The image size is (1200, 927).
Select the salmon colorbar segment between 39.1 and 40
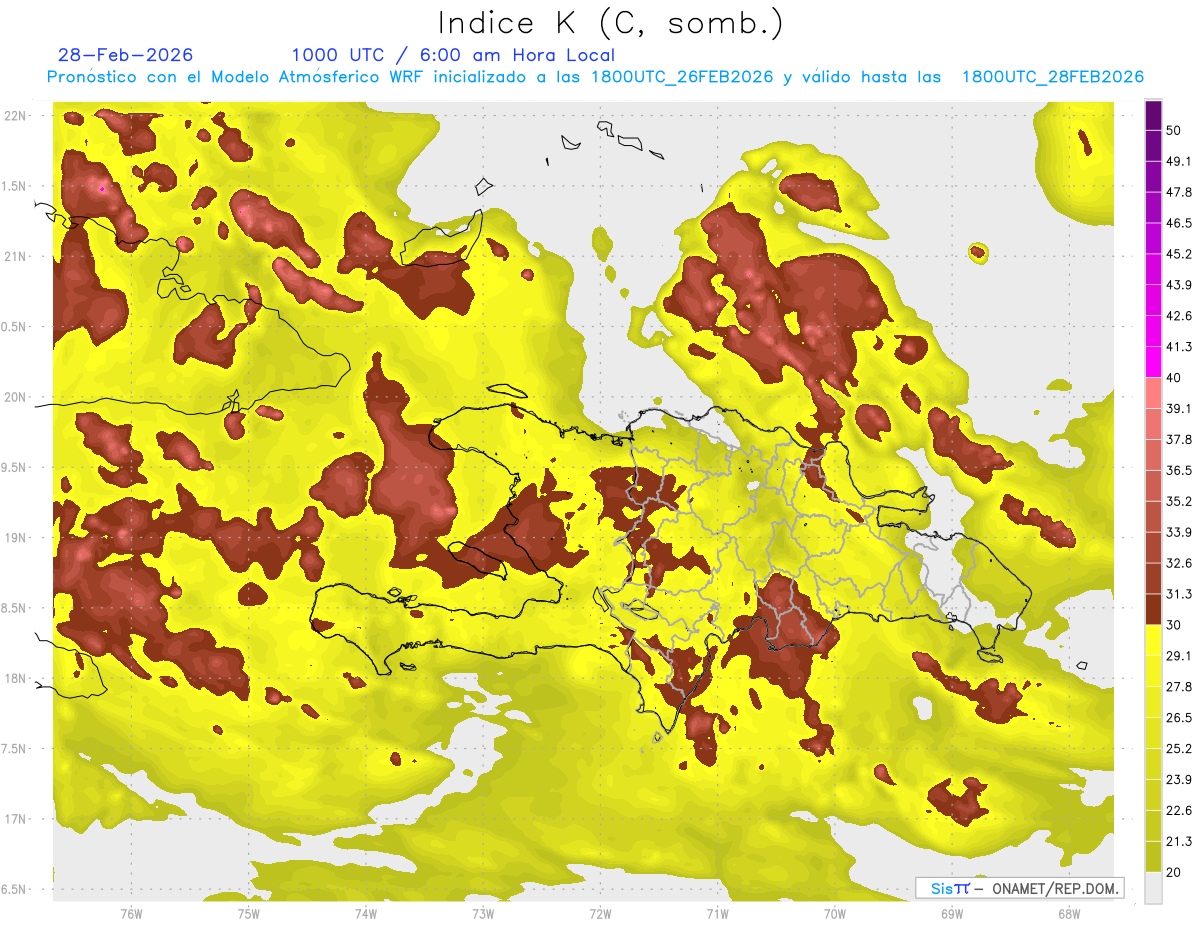(1153, 393)
